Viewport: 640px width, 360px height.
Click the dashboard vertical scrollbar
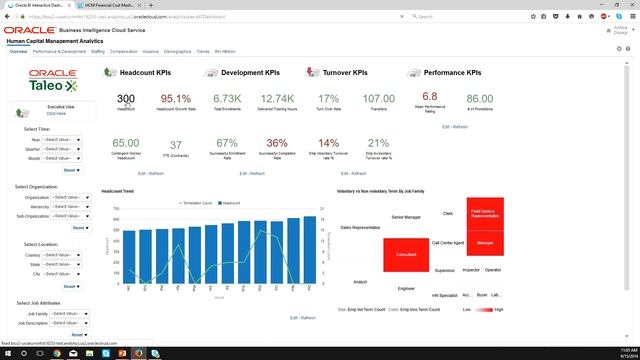tap(627, 178)
